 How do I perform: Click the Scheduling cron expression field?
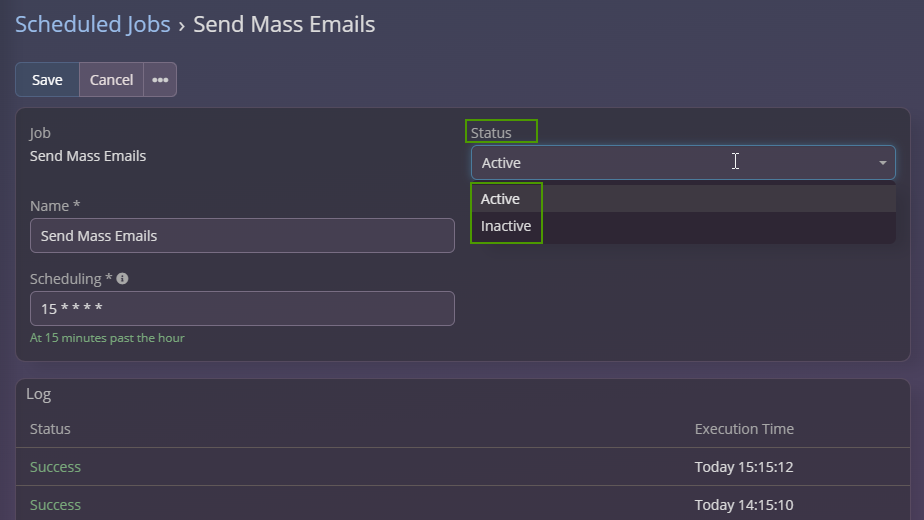[x=242, y=309]
